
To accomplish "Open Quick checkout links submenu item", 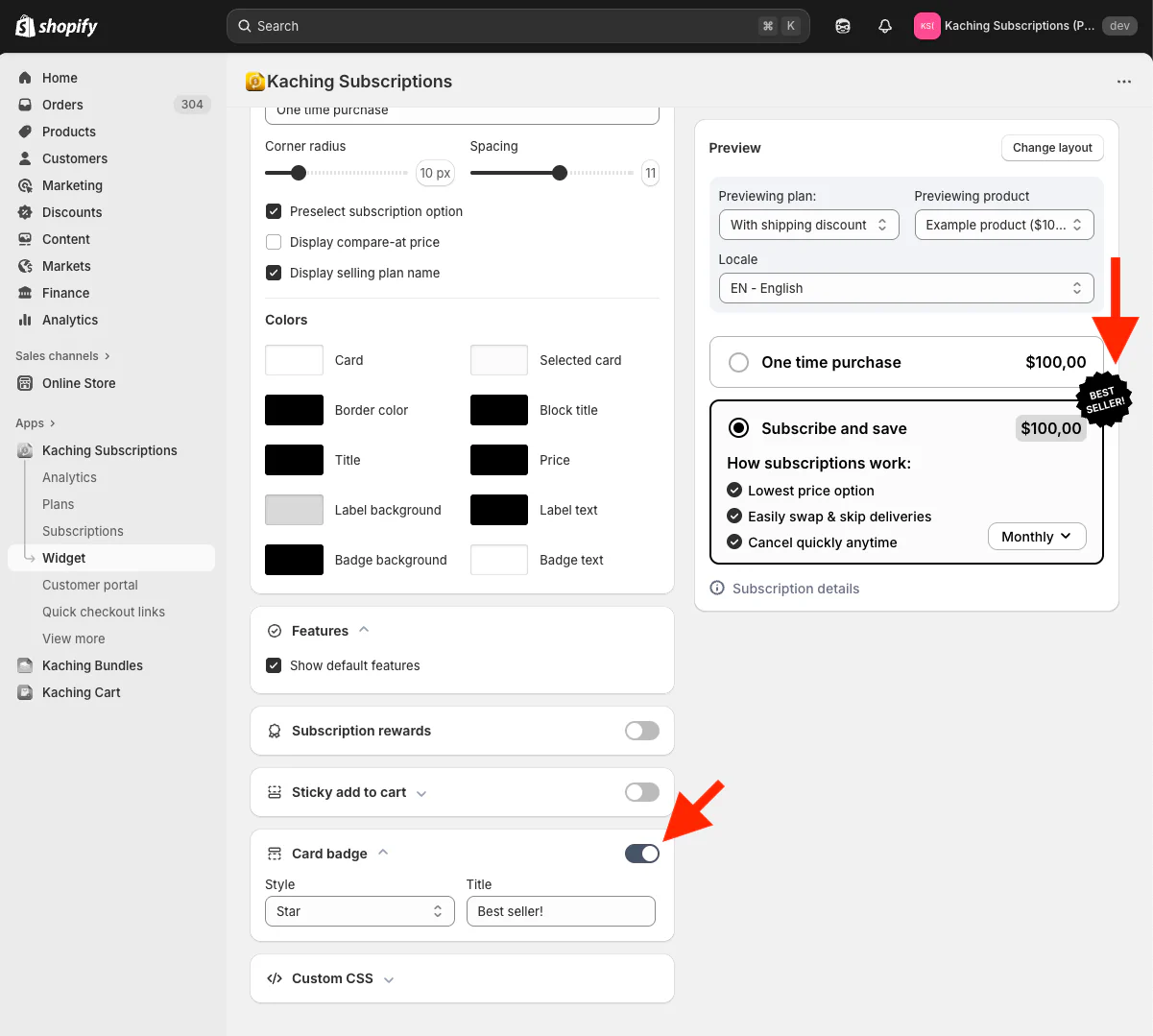I will (104, 612).
